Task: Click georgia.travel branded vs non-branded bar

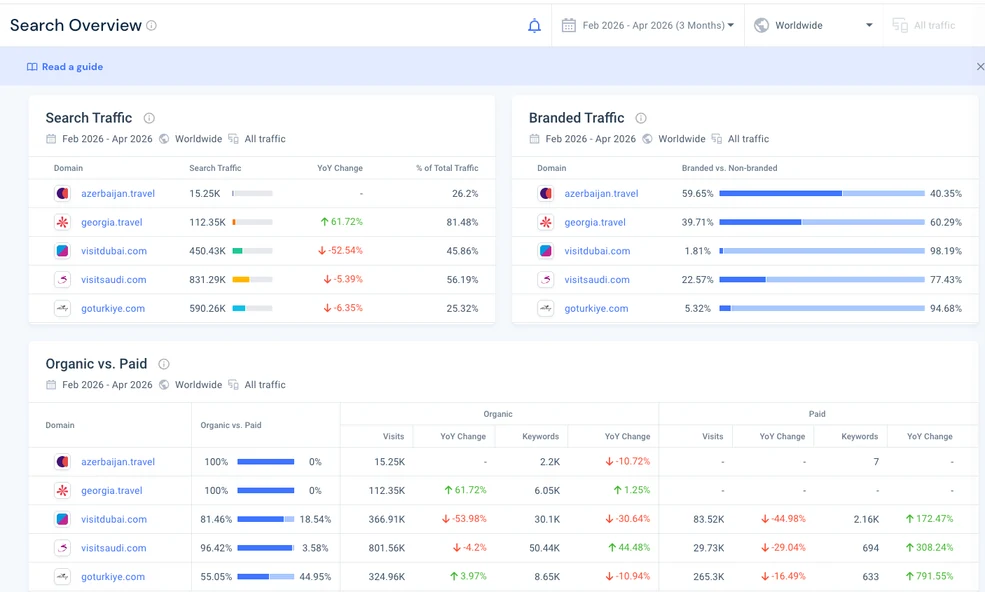Action: pyautogui.click(x=822, y=222)
